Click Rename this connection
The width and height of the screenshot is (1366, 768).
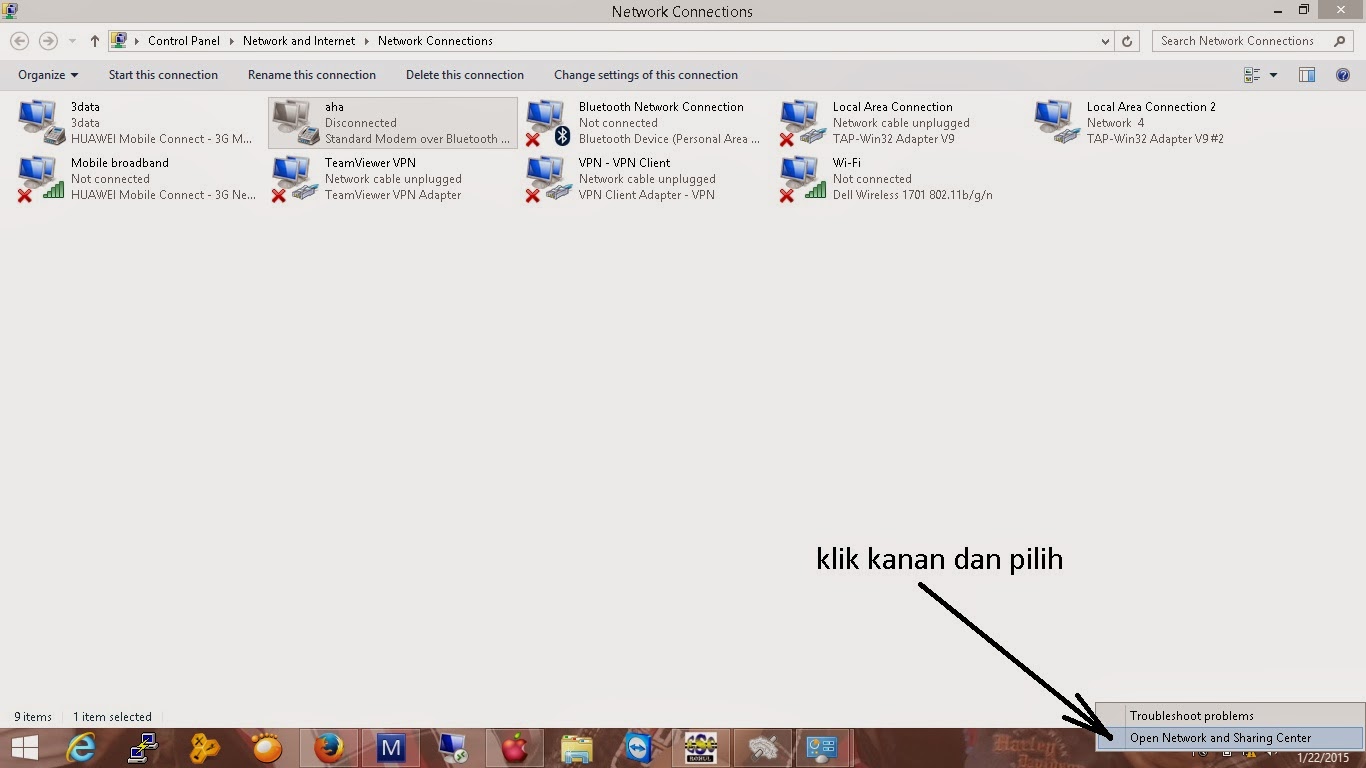312,75
